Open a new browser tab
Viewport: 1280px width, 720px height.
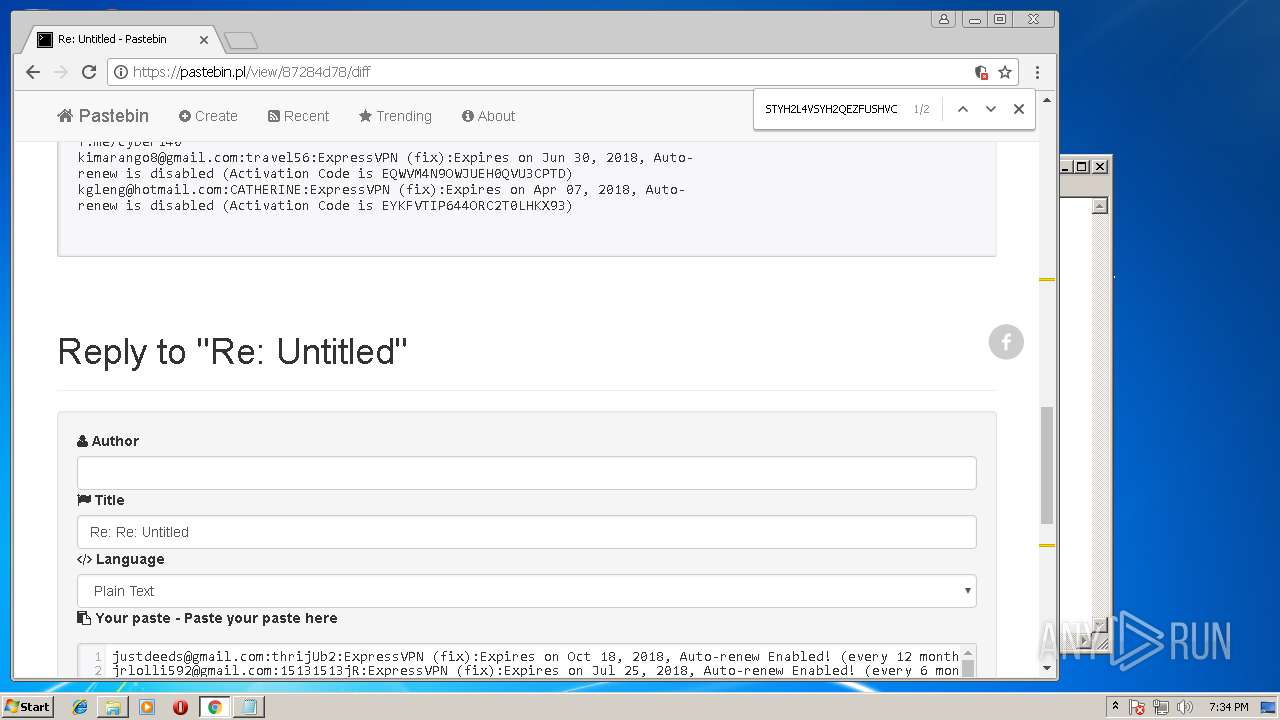point(241,40)
